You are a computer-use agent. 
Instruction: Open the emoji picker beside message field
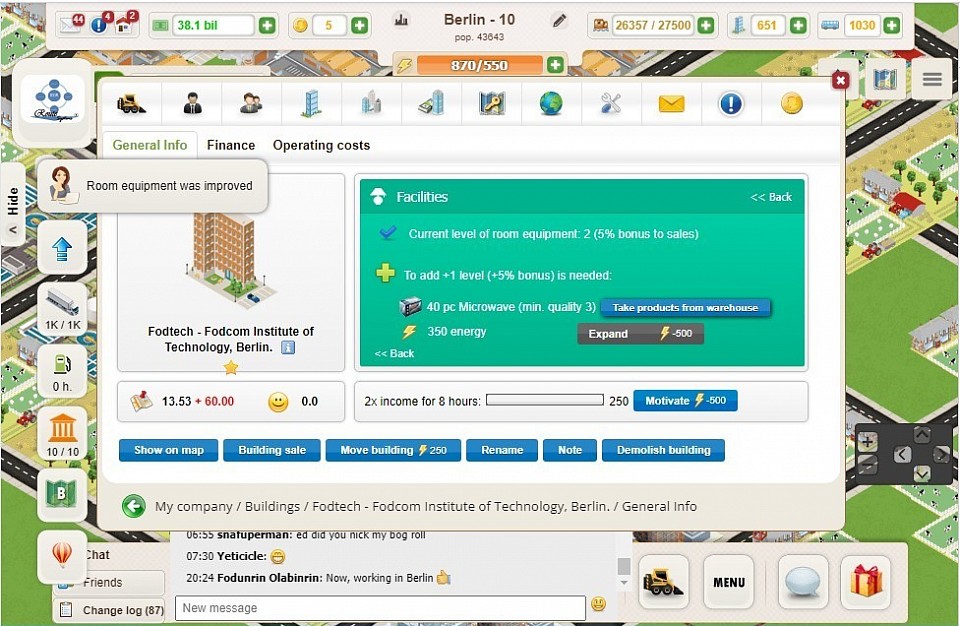[x=598, y=604]
